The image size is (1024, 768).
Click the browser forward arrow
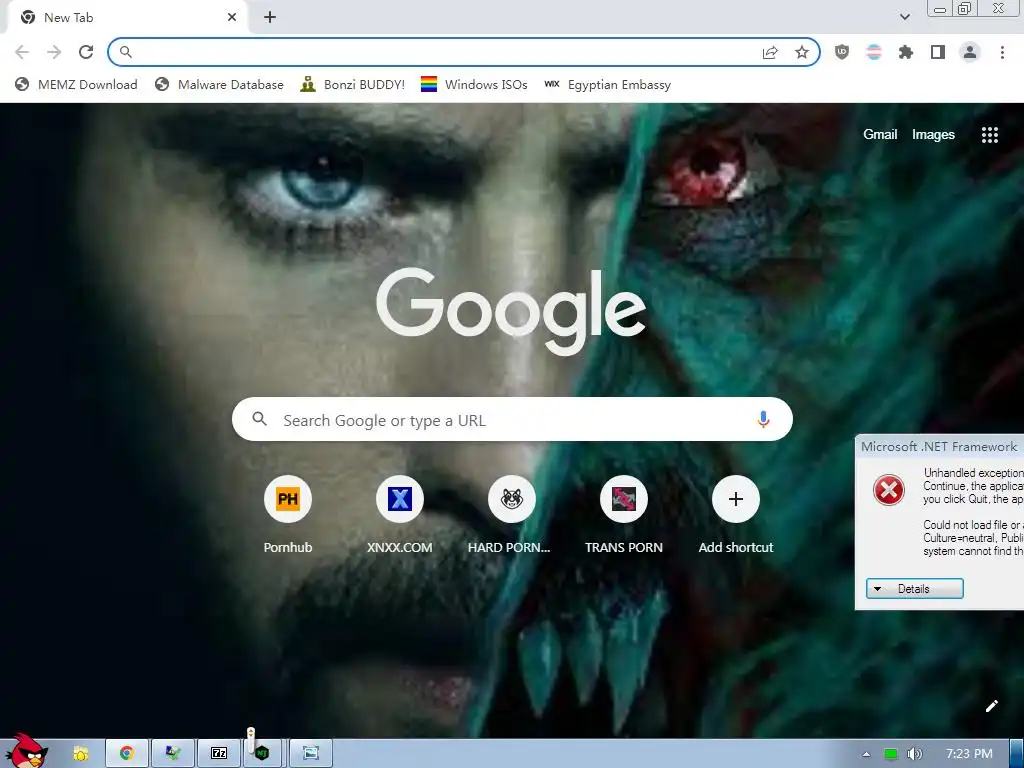click(54, 52)
